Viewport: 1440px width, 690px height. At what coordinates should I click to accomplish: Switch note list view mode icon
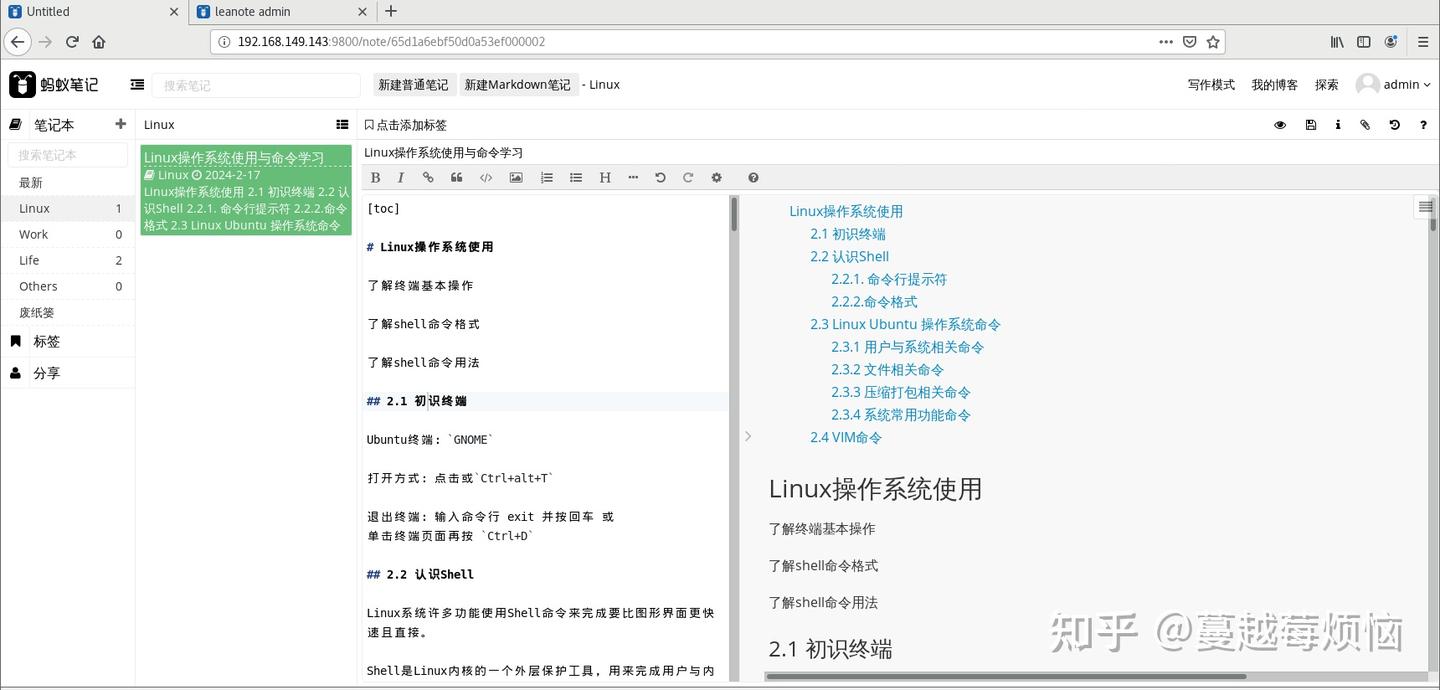tap(342, 125)
